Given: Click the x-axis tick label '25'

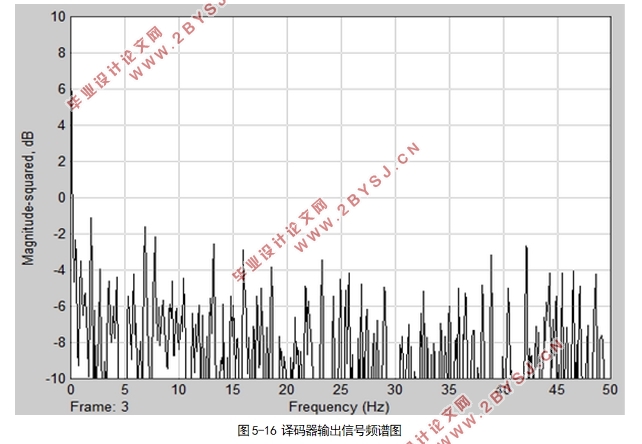Looking at the screenshot, I should pos(341,390).
